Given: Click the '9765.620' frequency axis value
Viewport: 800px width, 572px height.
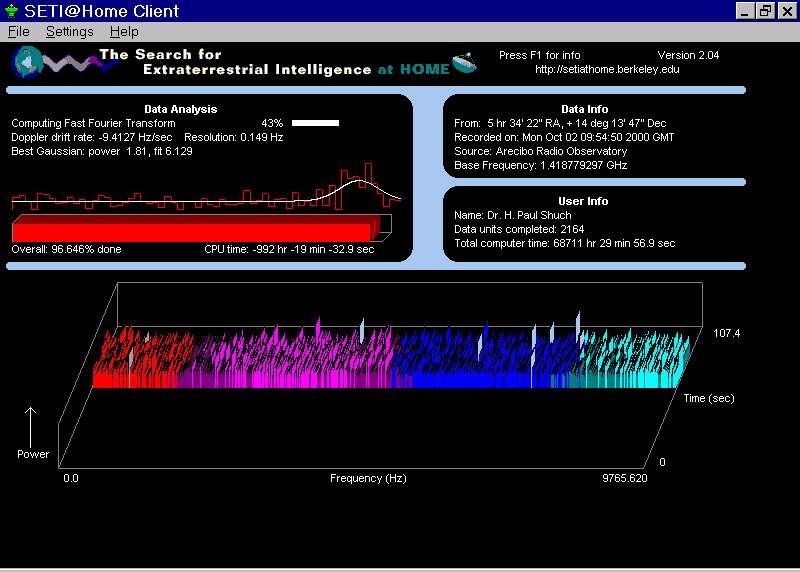Looking at the screenshot, I should click(624, 479).
